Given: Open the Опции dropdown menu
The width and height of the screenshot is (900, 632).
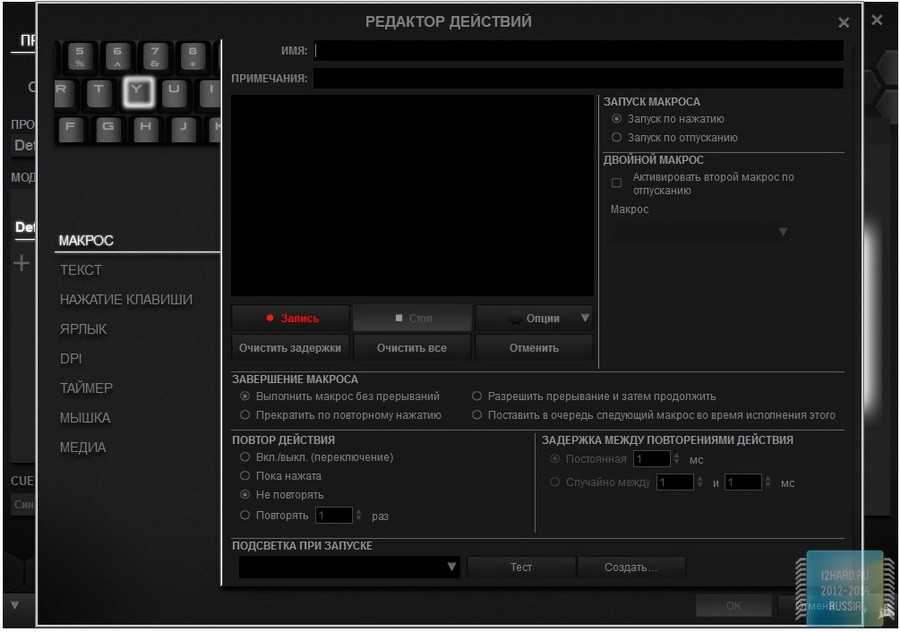Looking at the screenshot, I should click(534, 318).
